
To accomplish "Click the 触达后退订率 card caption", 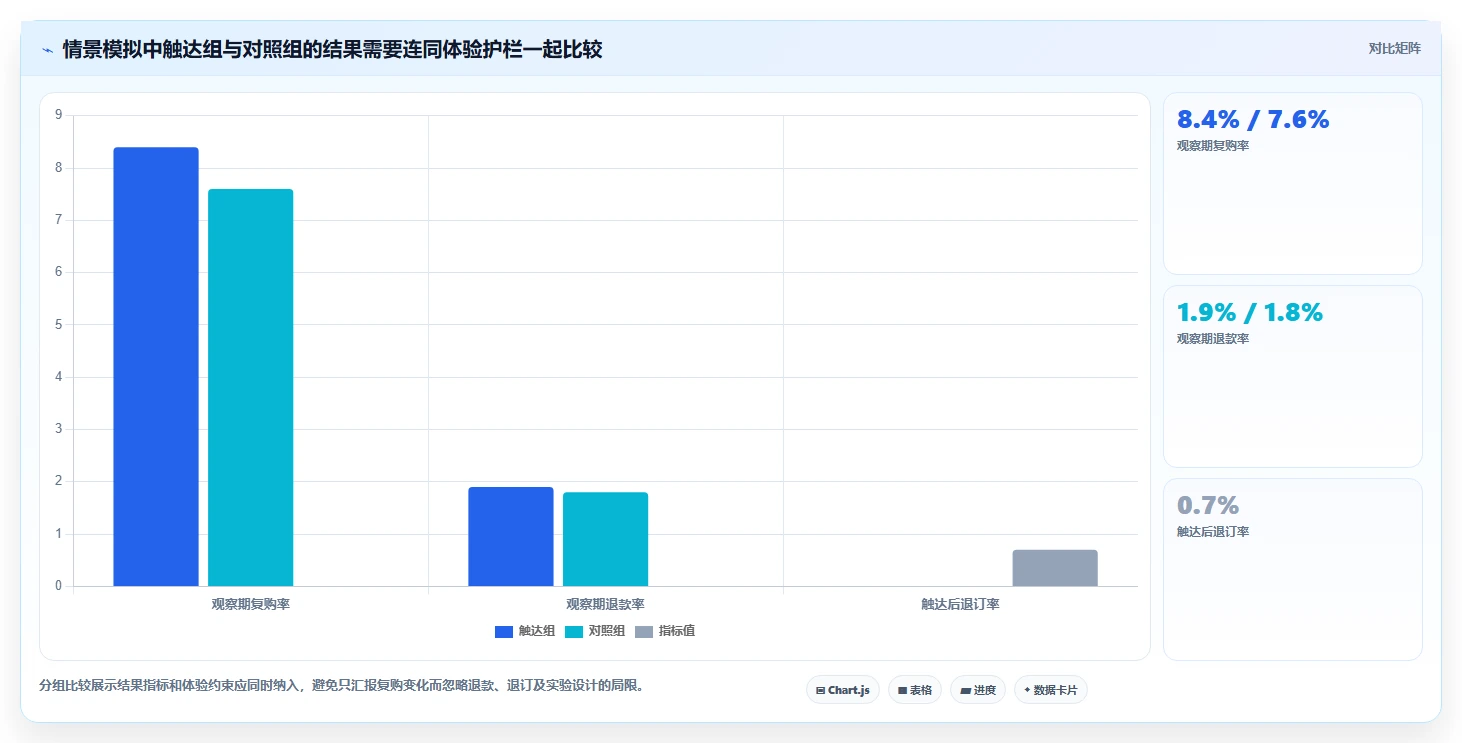I will (x=1213, y=532).
